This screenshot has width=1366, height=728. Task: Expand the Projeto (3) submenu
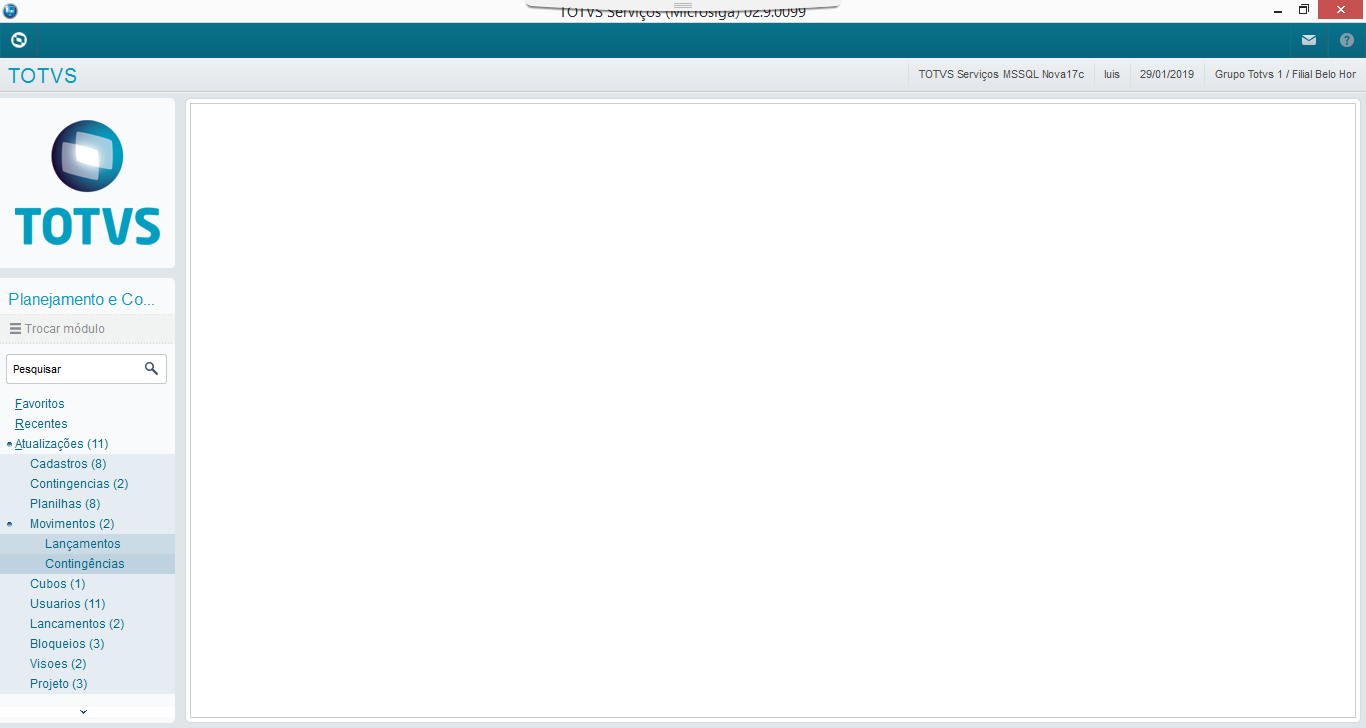click(x=59, y=684)
